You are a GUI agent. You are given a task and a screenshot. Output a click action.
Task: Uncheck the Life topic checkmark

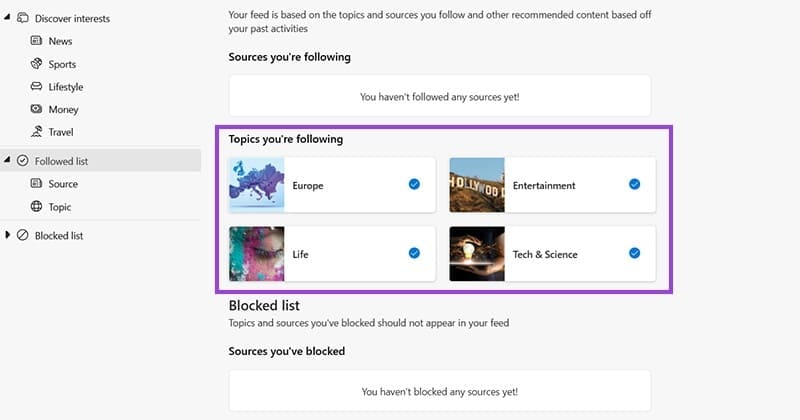(x=414, y=253)
